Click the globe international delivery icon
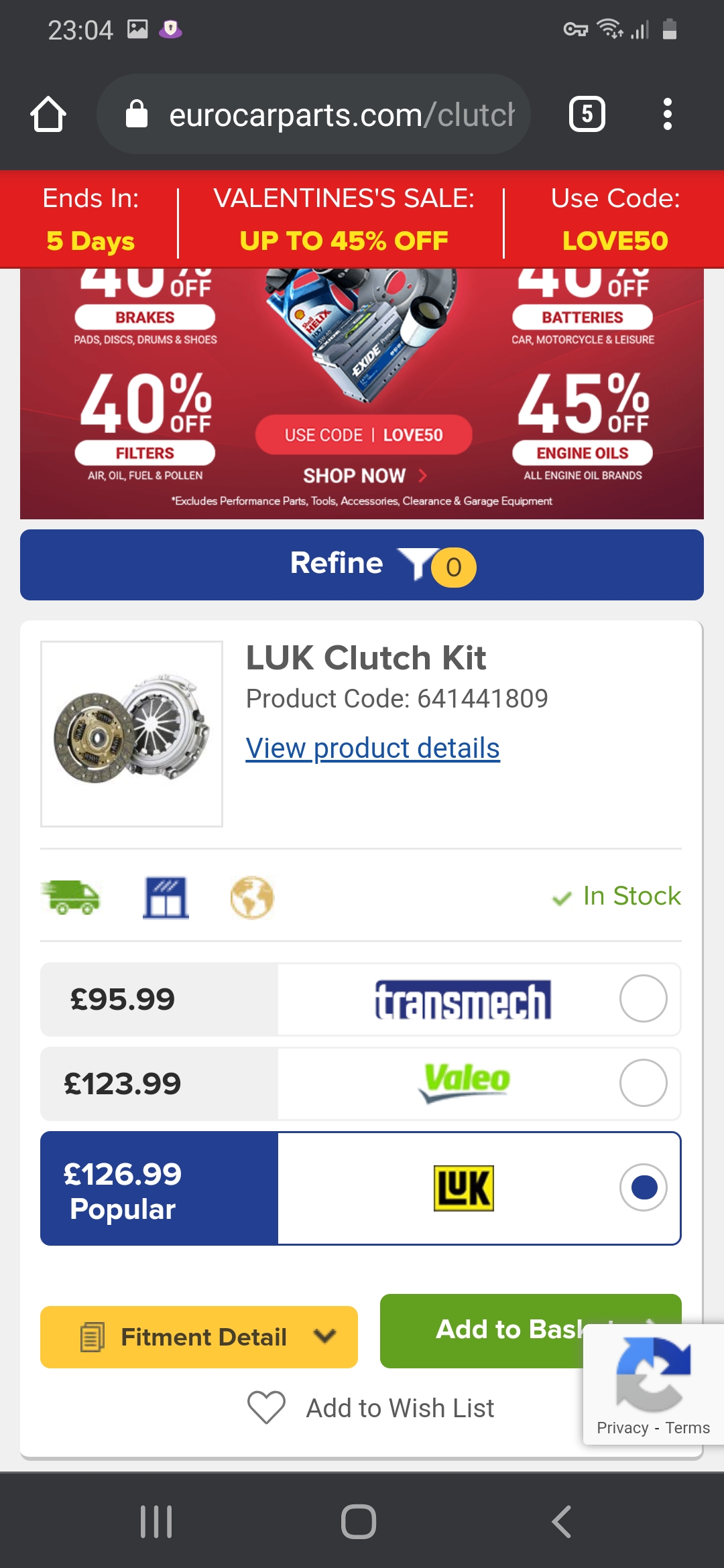Image resolution: width=724 pixels, height=1568 pixels. click(251, 898)
